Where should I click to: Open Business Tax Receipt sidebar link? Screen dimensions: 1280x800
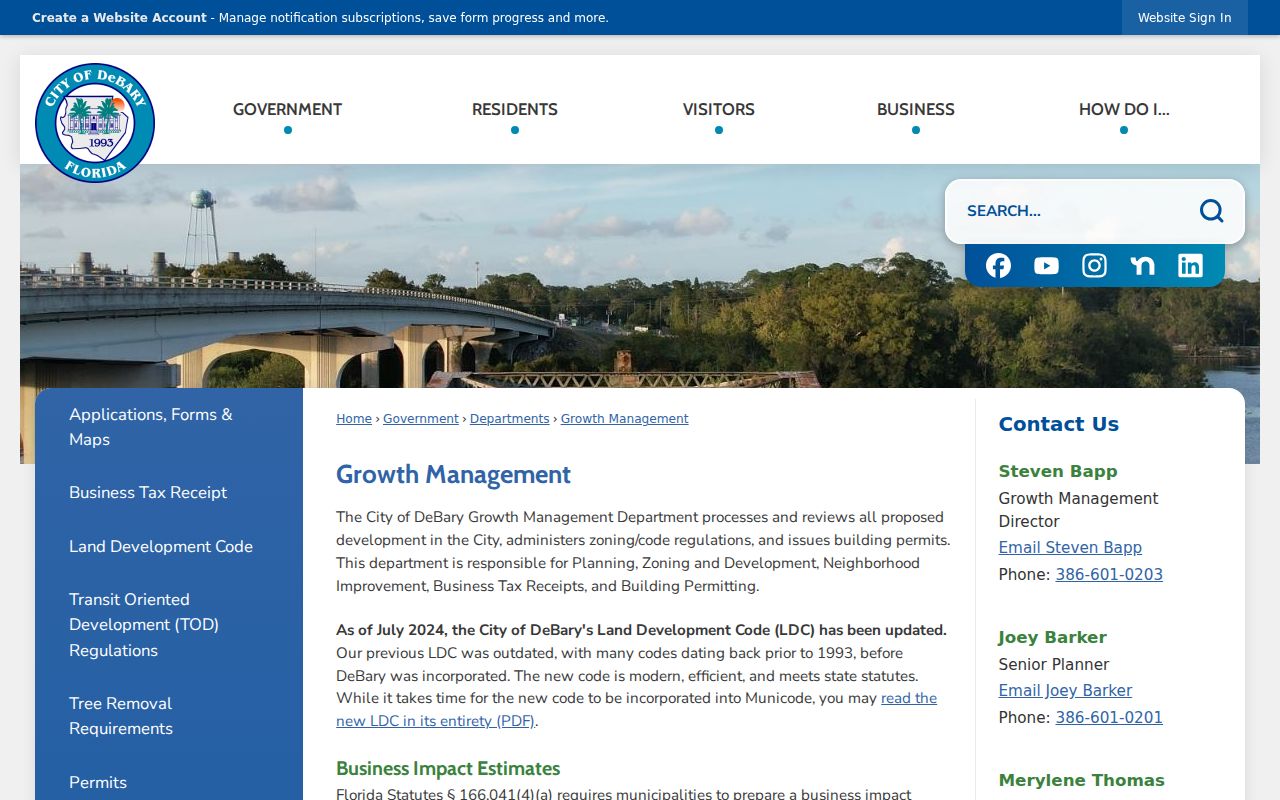pos(148,493)
